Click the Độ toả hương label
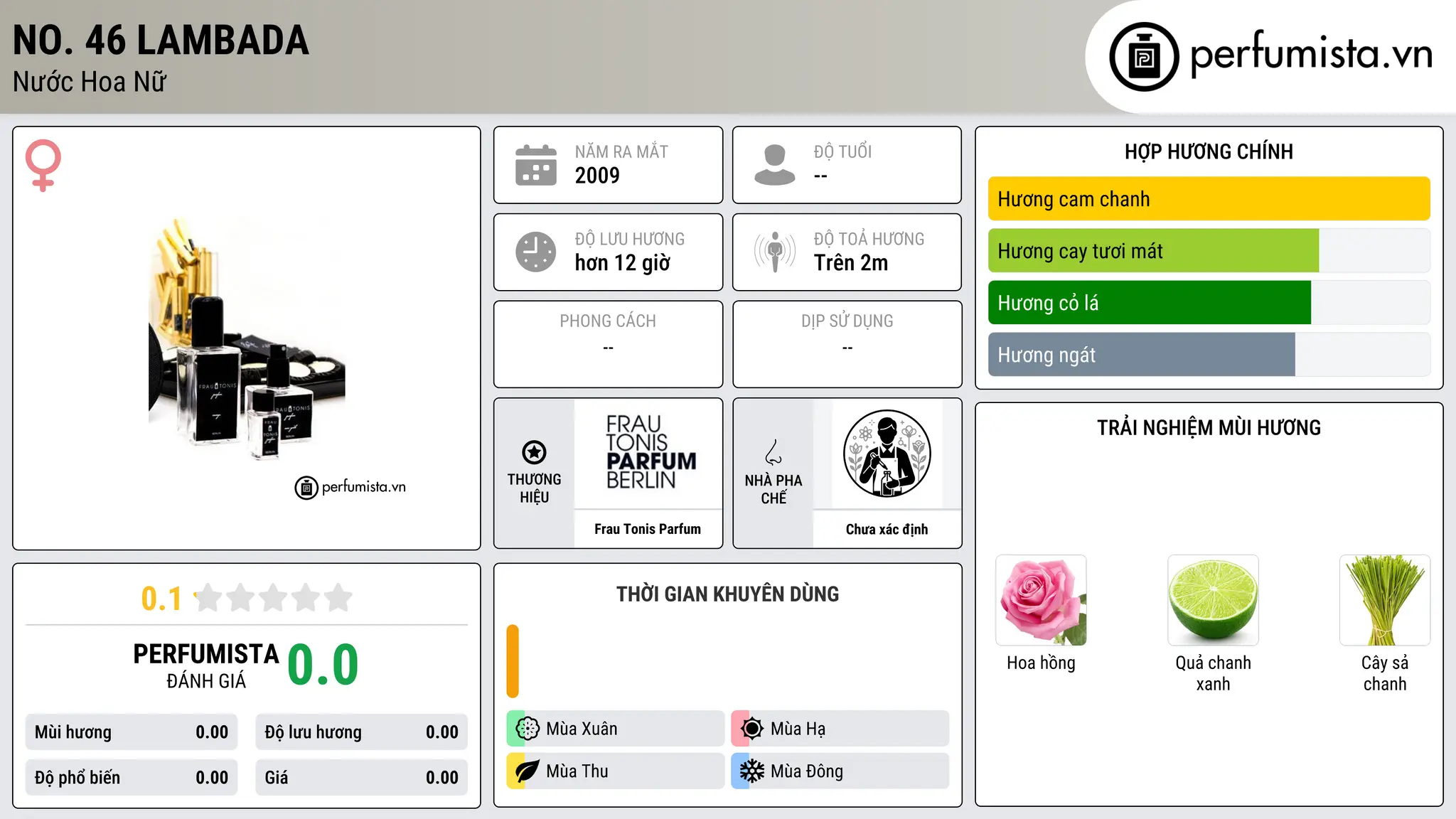 [869, 239]
